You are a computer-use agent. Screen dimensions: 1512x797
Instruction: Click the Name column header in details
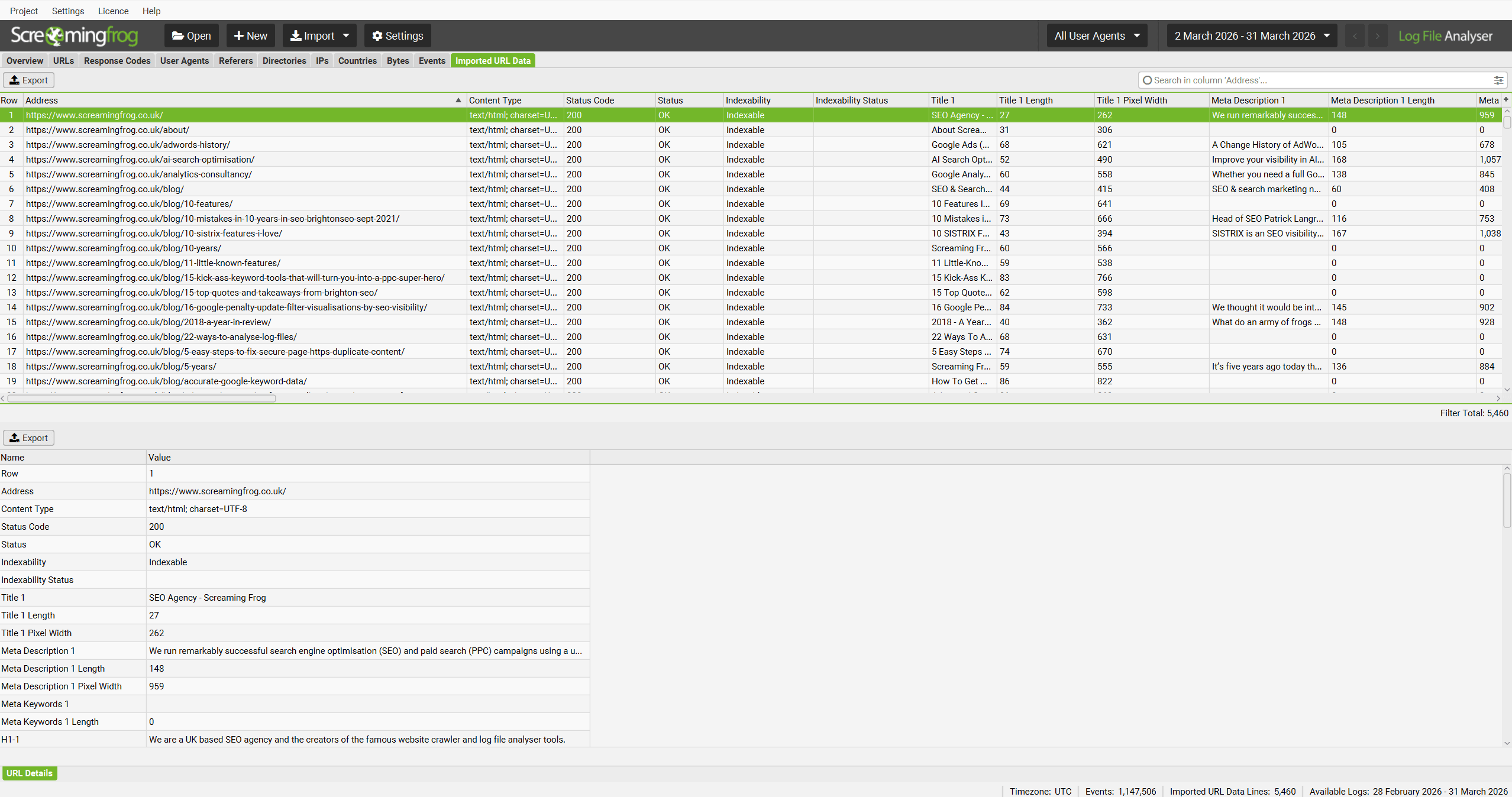tap(73, 457)
